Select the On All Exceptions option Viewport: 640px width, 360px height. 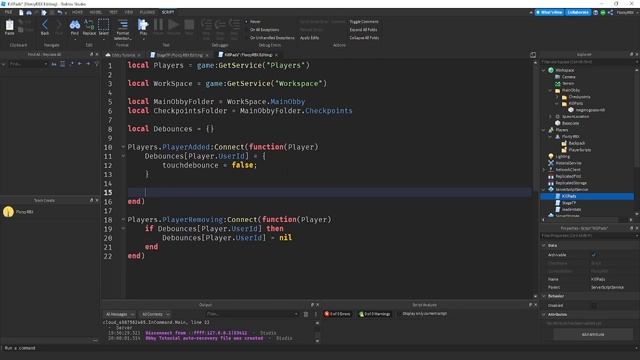click(x=264, y=30)
